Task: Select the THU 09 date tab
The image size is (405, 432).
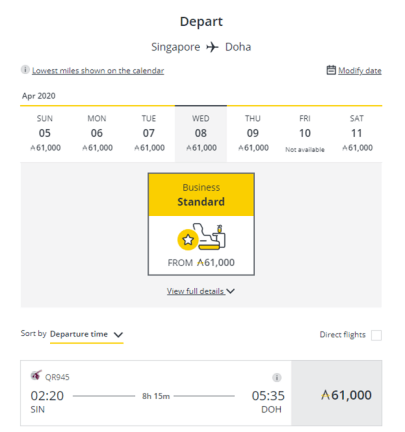Action: pyautogui.click(x=253, y=134)
